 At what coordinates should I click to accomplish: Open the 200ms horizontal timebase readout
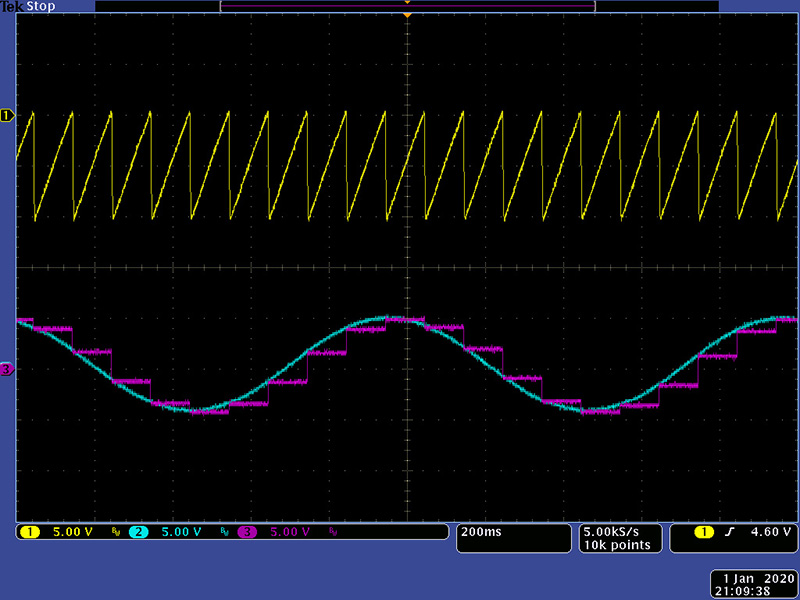click(479, 532)
